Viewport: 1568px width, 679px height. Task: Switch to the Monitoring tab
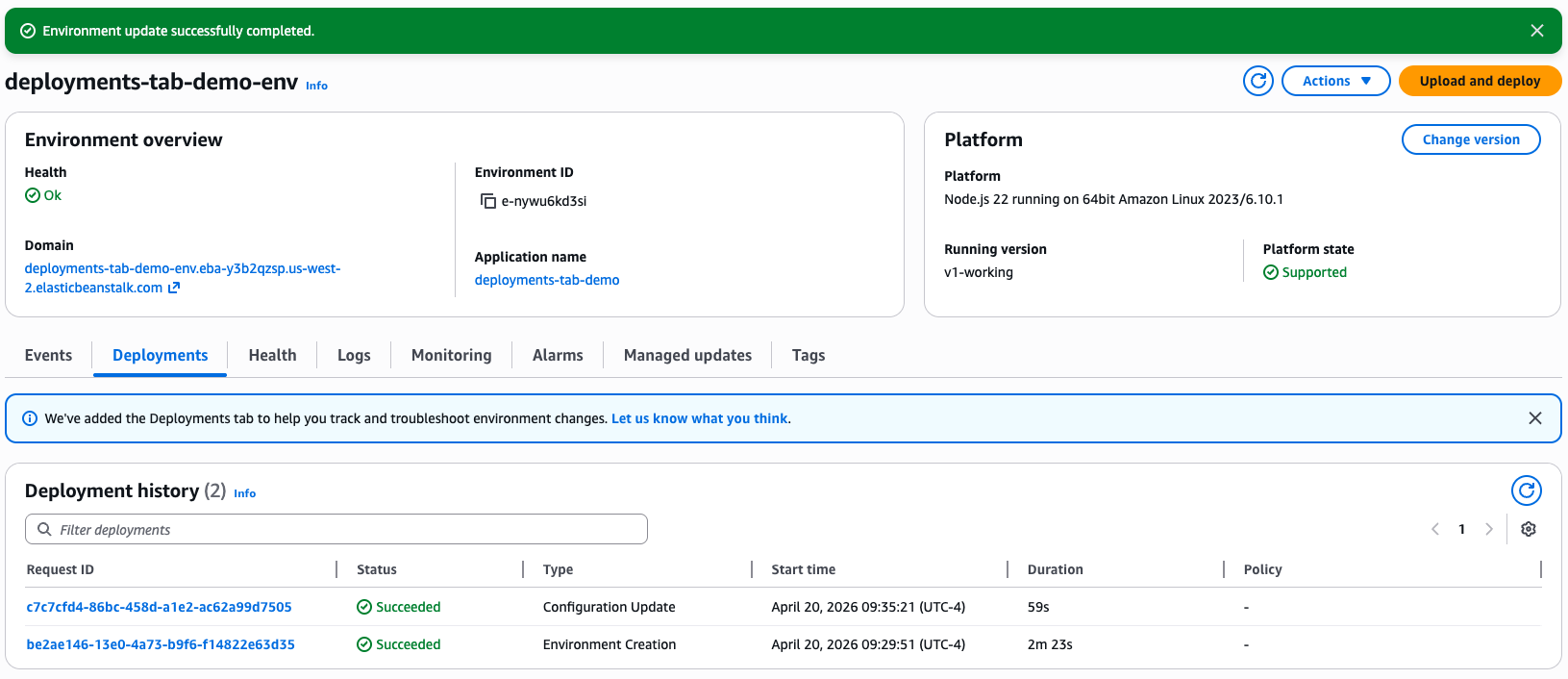[452, 355]
